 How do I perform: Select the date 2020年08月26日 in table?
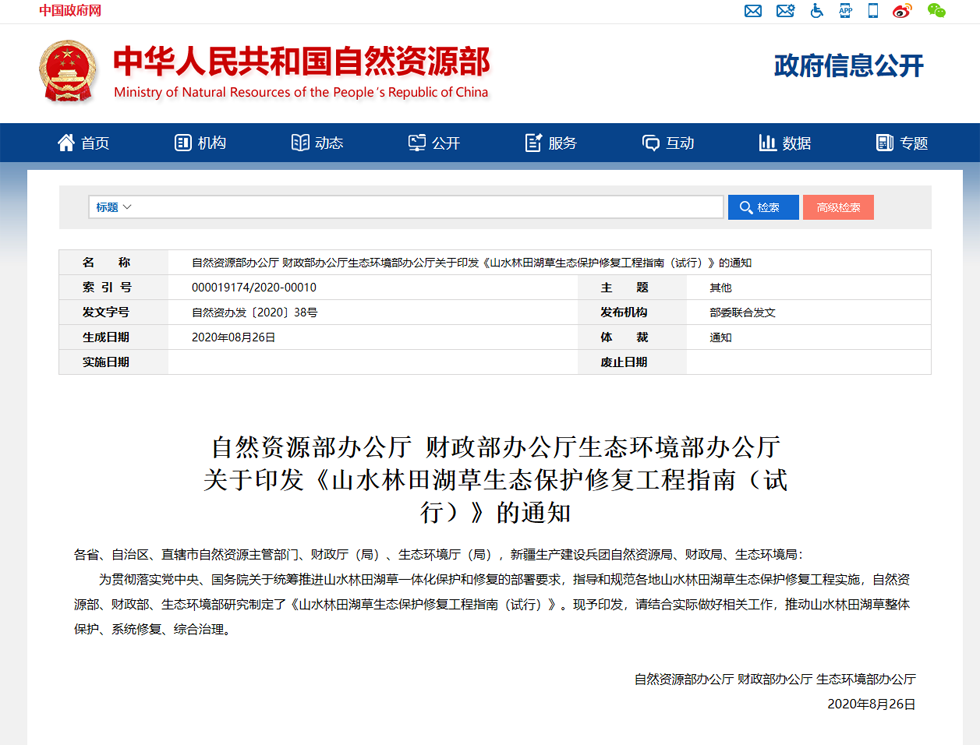(233, 338)
